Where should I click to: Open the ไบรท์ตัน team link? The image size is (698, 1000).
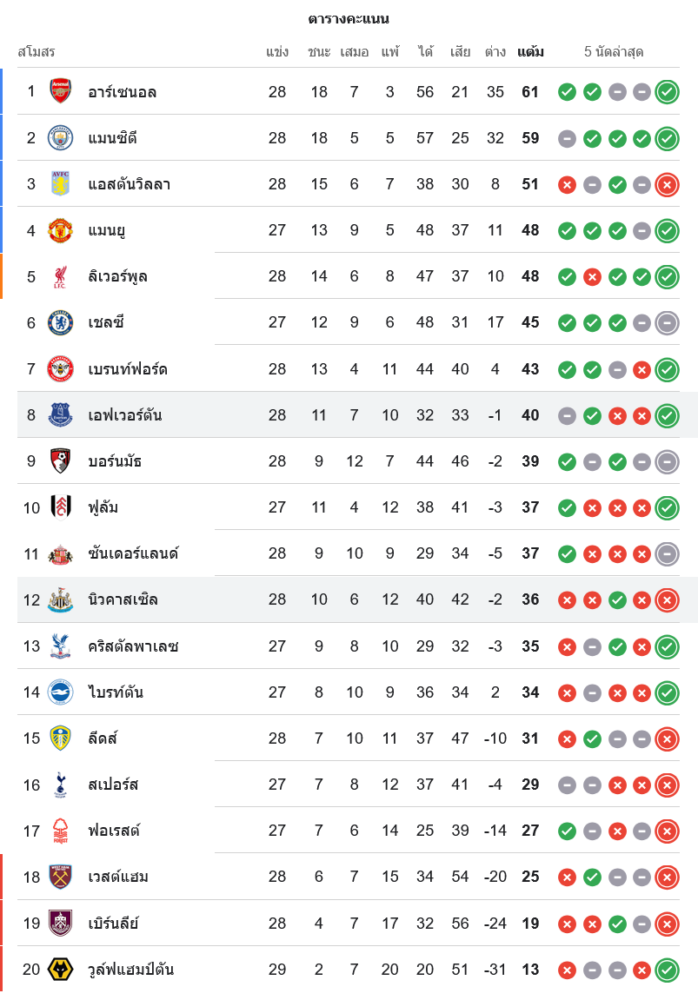(x=116, y=692)
